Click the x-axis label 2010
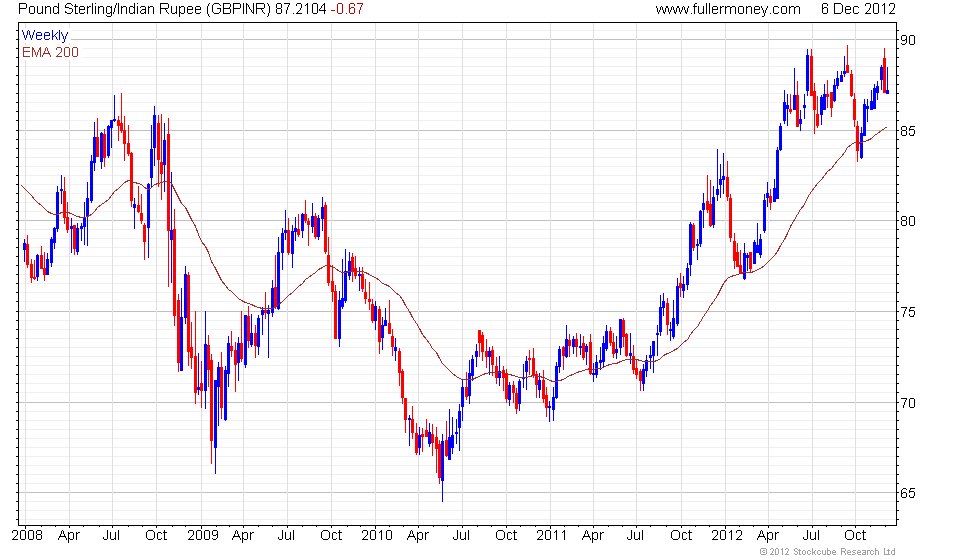The width and height of the screenshot is (980, 560). (x=377, y=536)
